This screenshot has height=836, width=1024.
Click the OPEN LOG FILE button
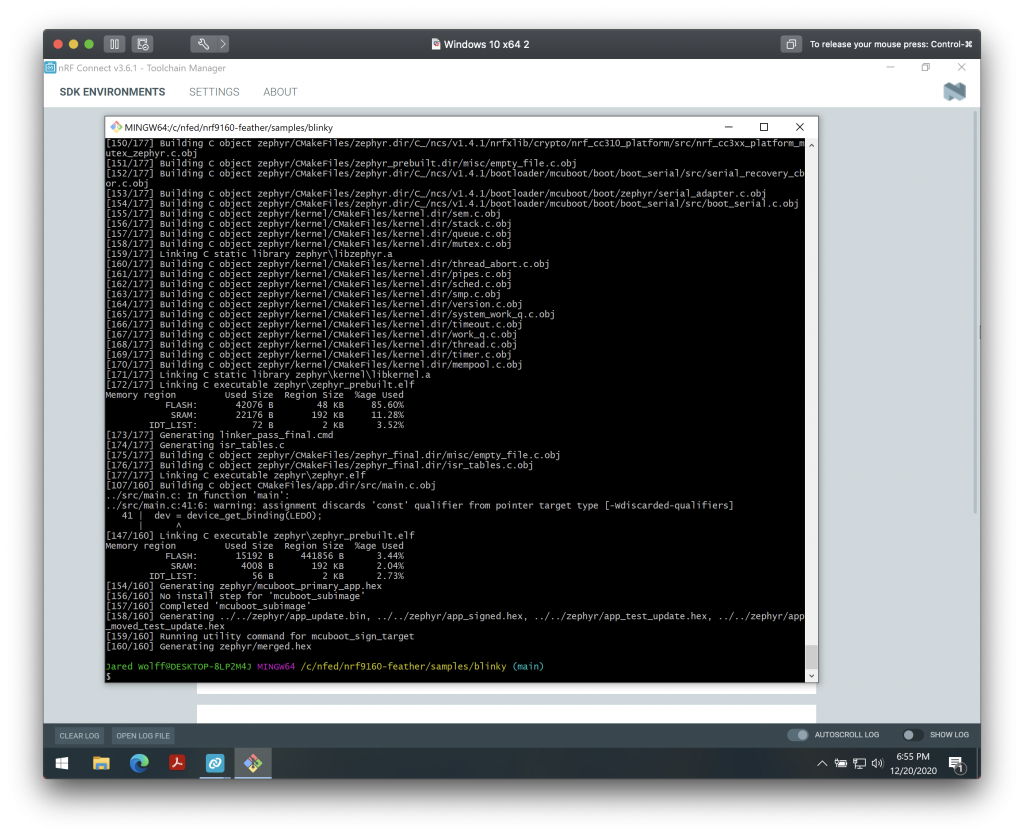pyautogui.click(x=143, y=735)
